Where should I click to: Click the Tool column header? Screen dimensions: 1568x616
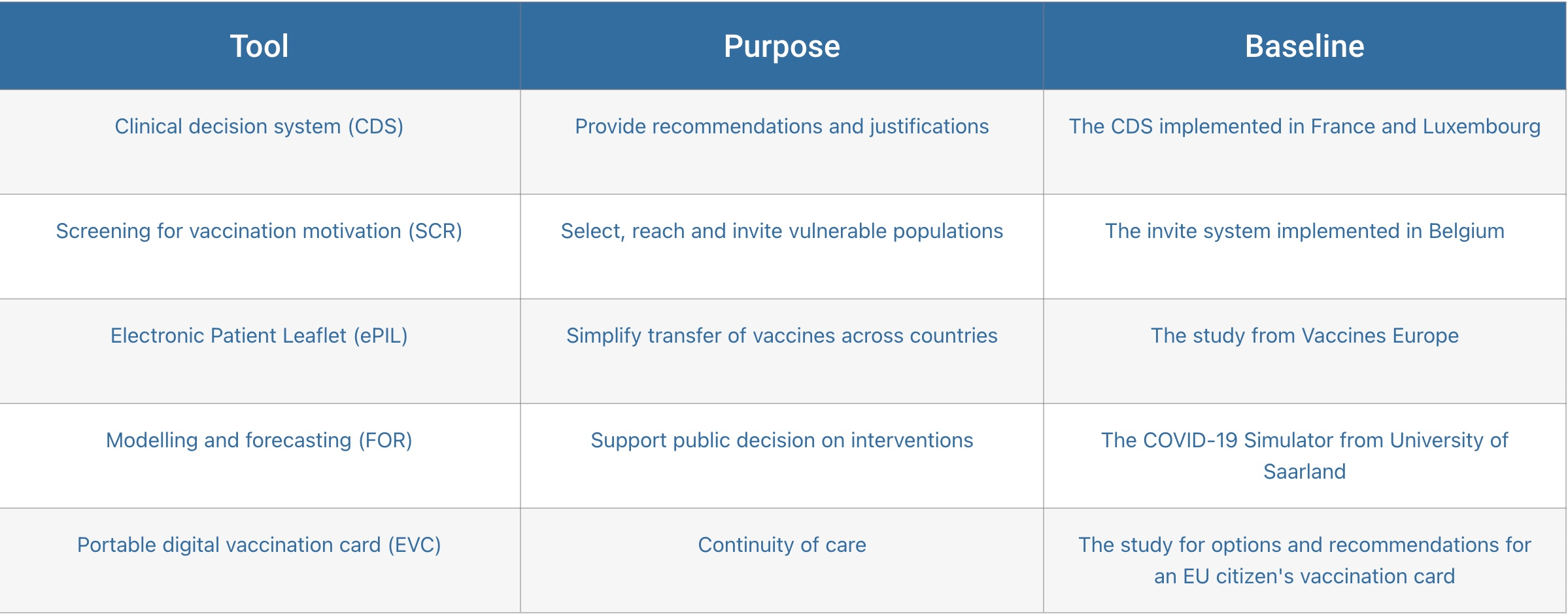coord(260,46)
